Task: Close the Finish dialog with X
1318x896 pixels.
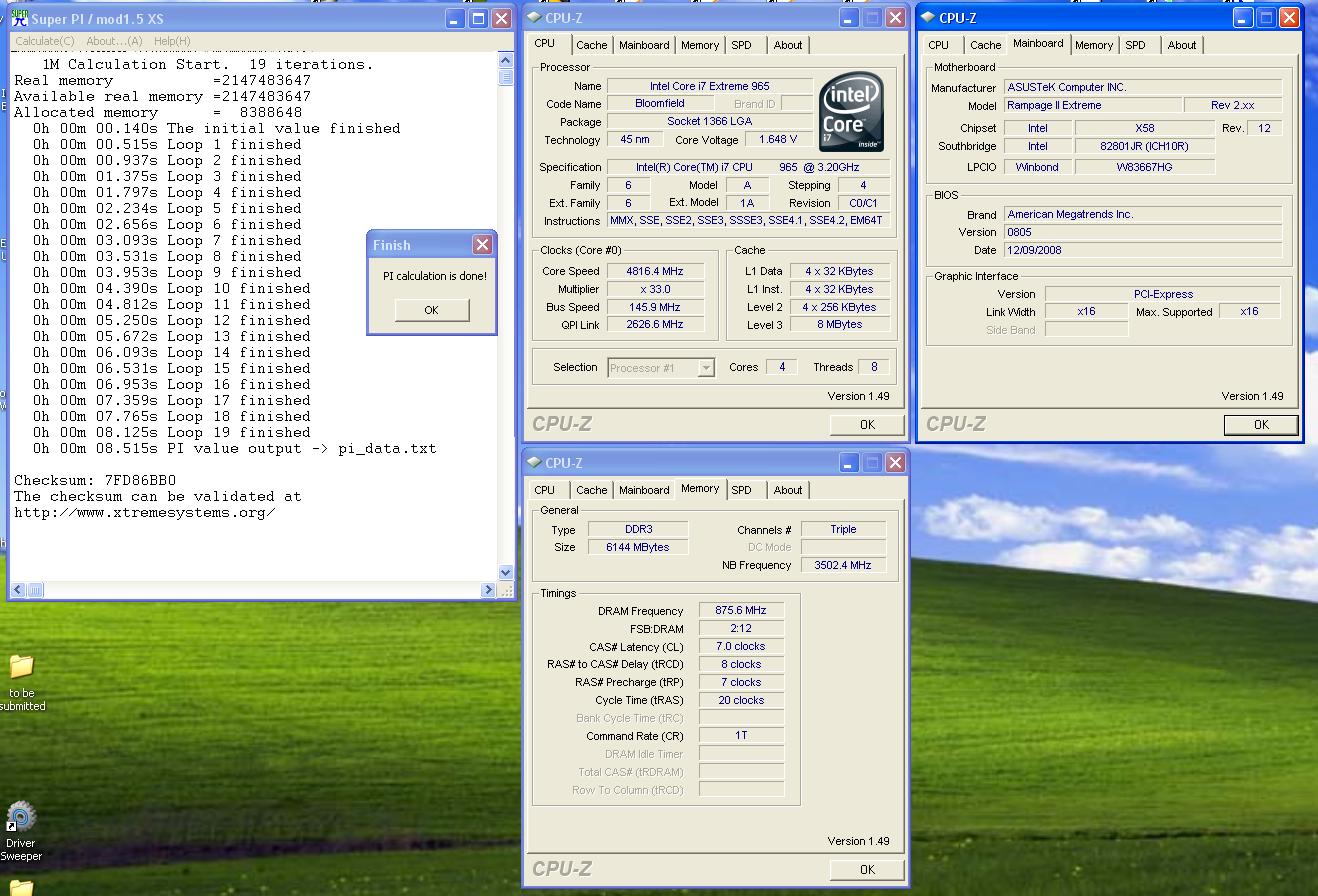Action: click(482, 245)
